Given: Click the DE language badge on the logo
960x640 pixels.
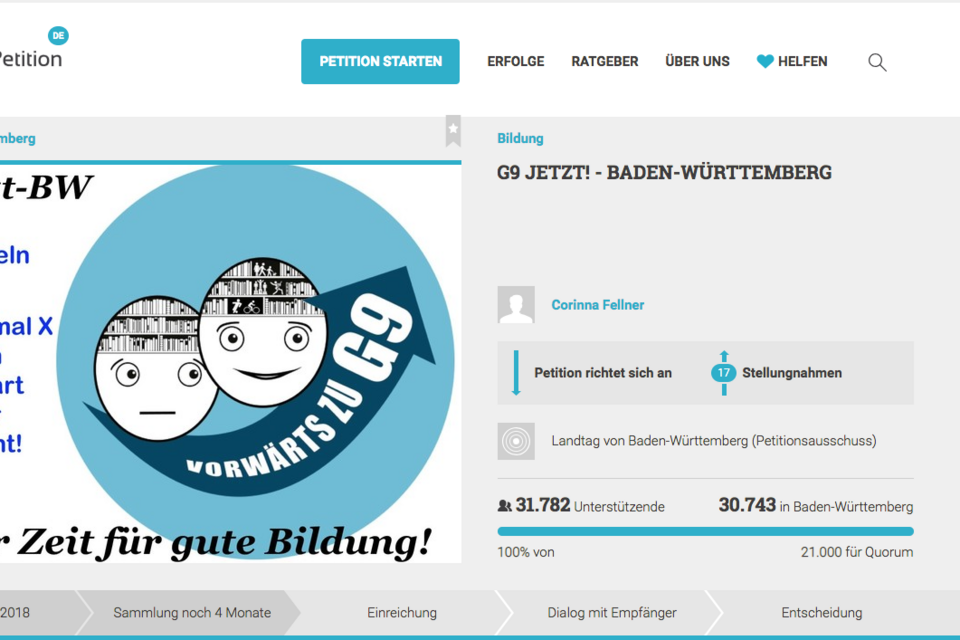Looking at the screenshot, I should click(58, 36).
